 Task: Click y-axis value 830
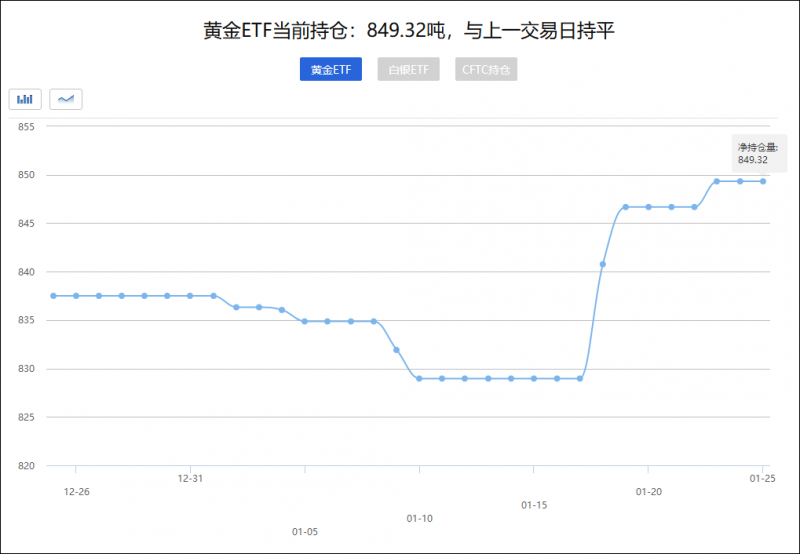pyautogui.click(x=26, y=369)
